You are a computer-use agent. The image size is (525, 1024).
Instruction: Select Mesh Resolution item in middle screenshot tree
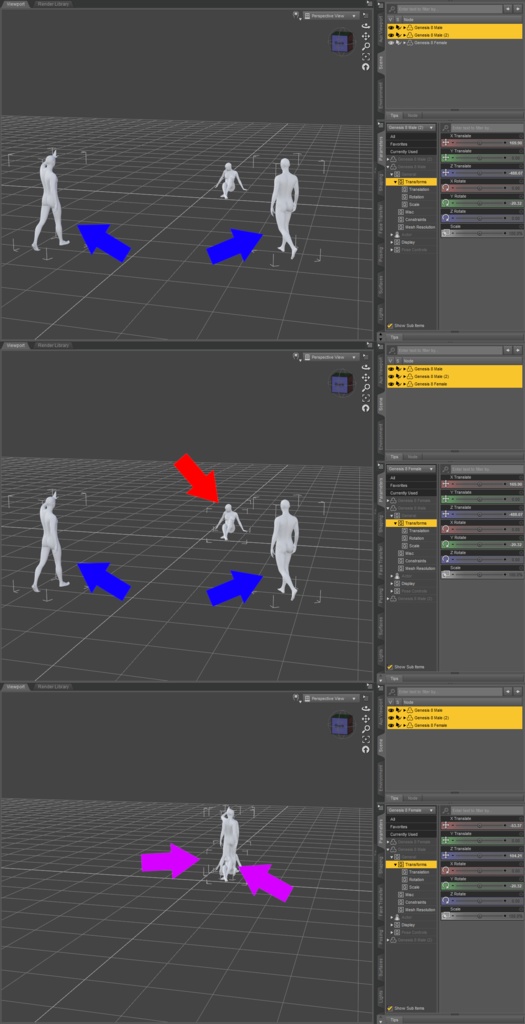(x=421, y=568)
